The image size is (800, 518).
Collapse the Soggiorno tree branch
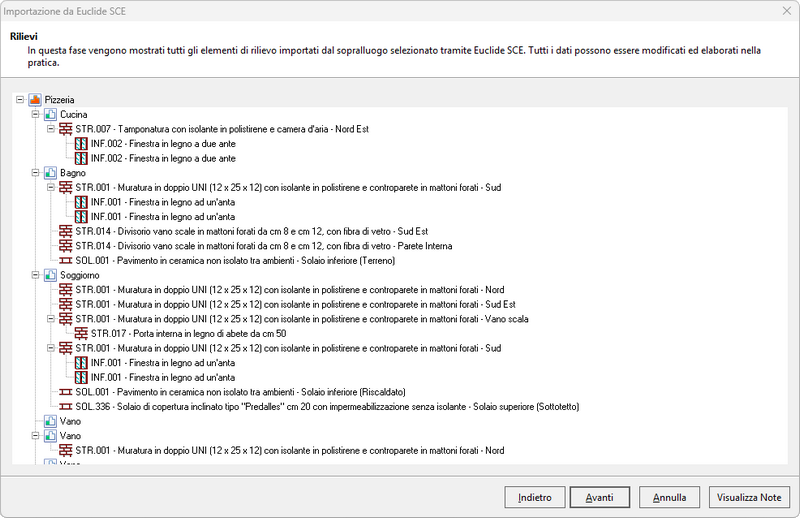[36, 275]
